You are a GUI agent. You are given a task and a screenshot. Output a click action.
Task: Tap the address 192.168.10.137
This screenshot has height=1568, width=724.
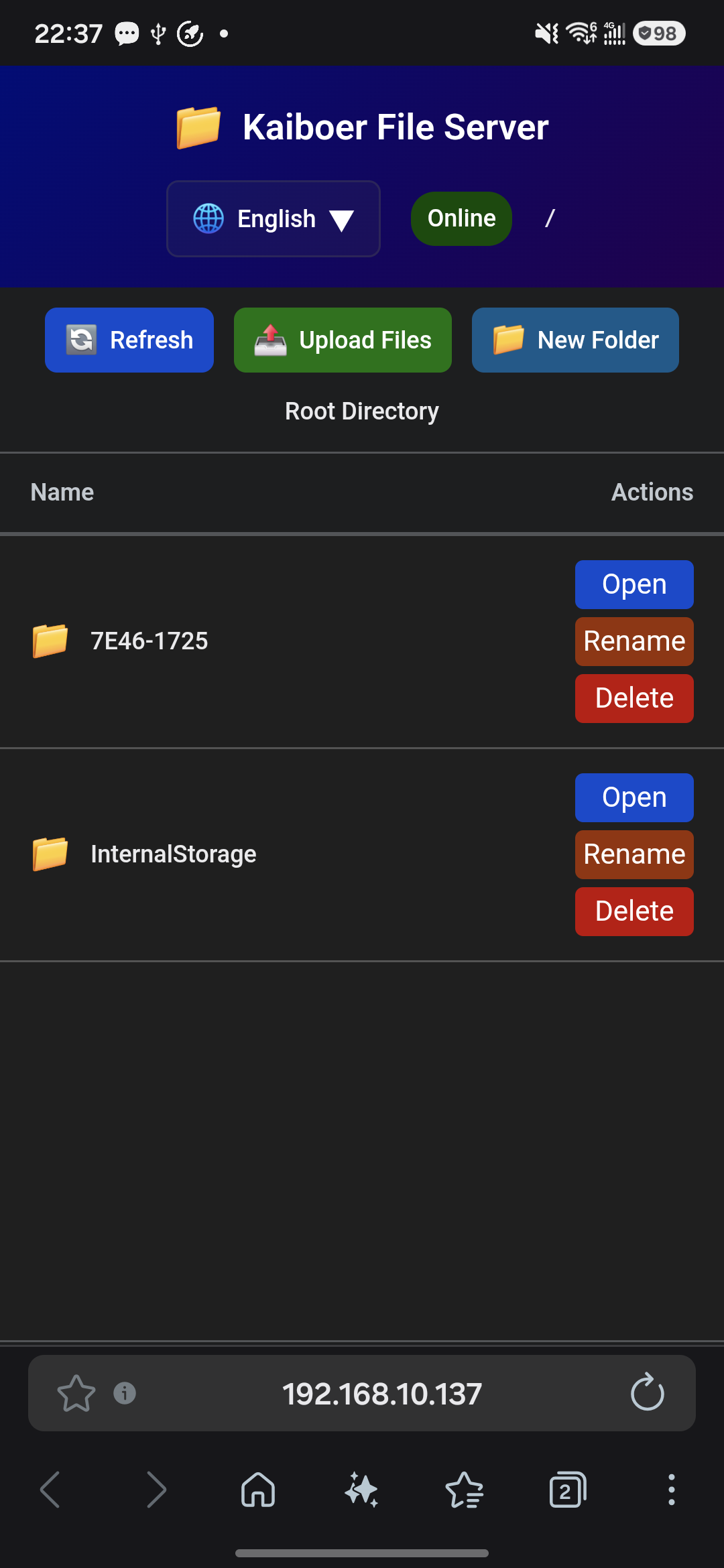[382, 1394]
